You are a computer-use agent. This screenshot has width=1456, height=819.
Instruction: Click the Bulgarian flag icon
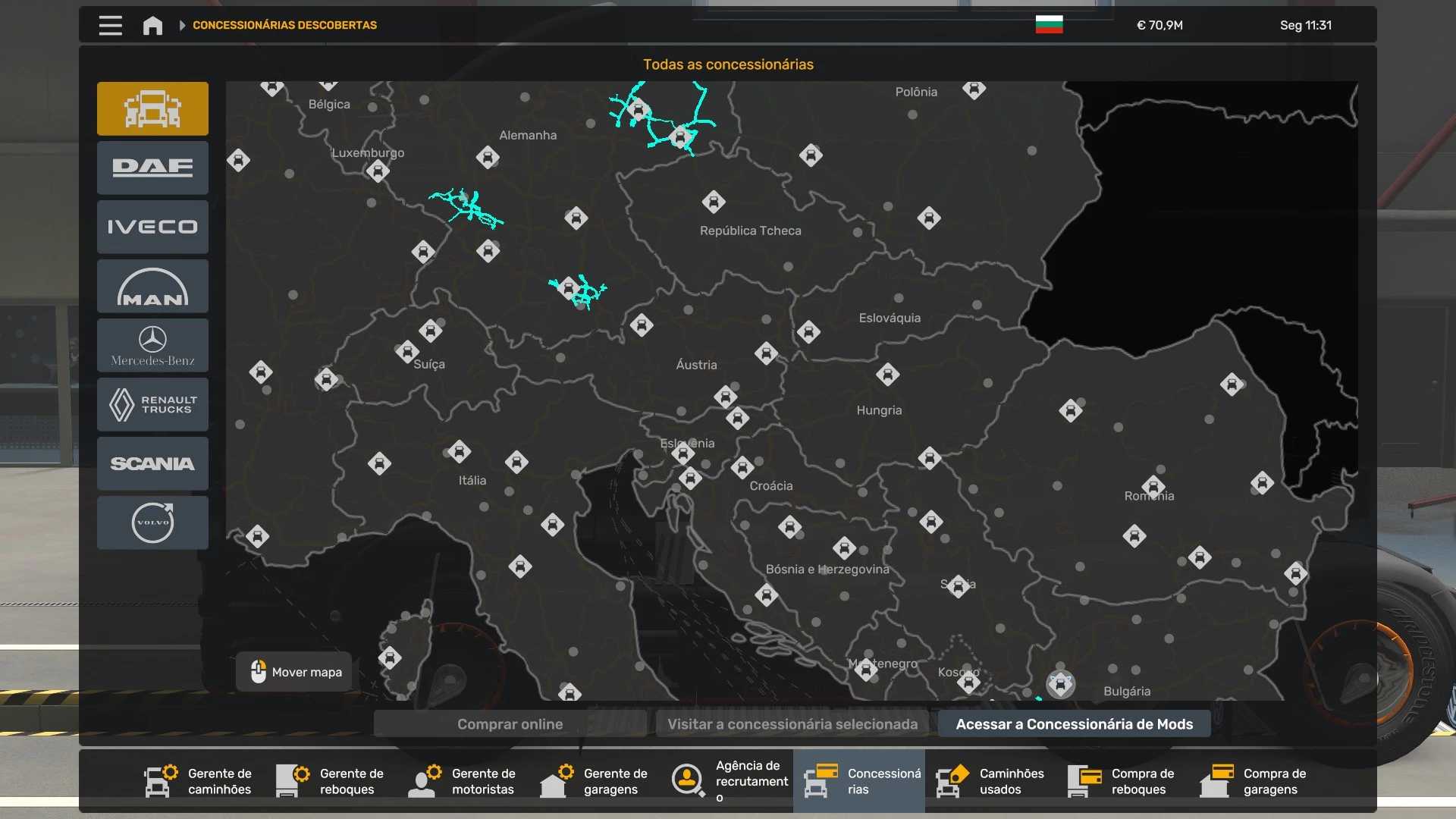click(1049, 25)
